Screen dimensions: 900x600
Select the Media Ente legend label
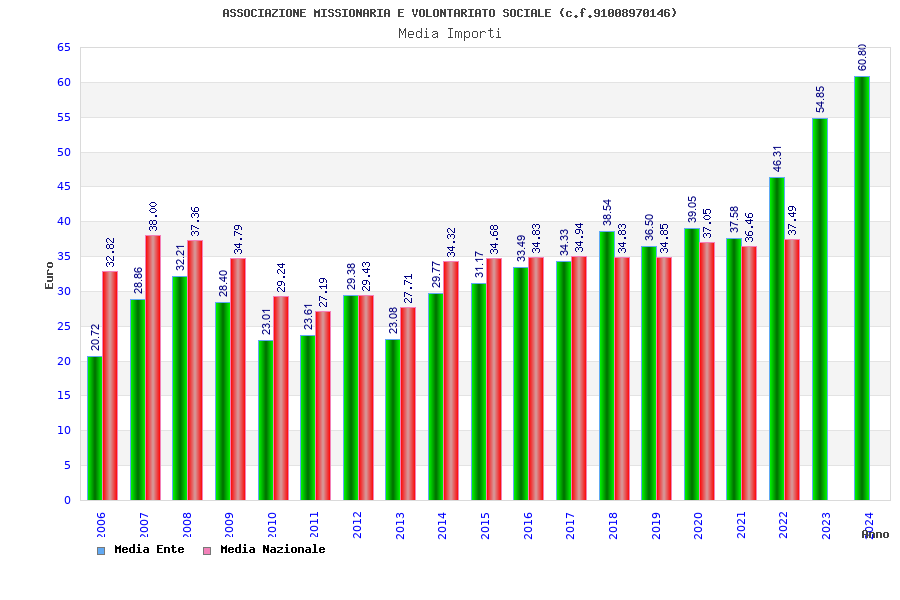pos(149,549)
